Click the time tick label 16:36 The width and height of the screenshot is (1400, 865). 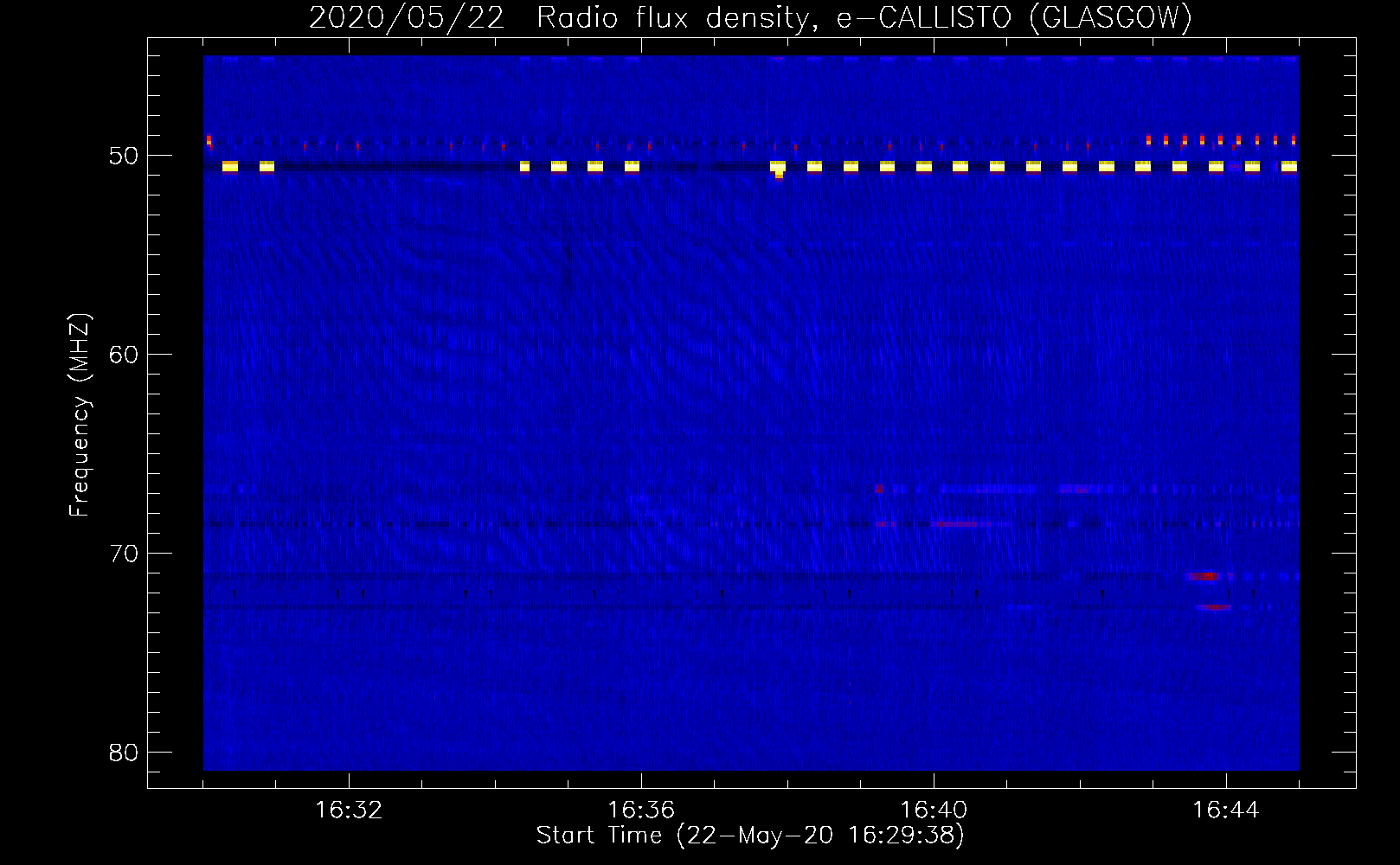641,811
